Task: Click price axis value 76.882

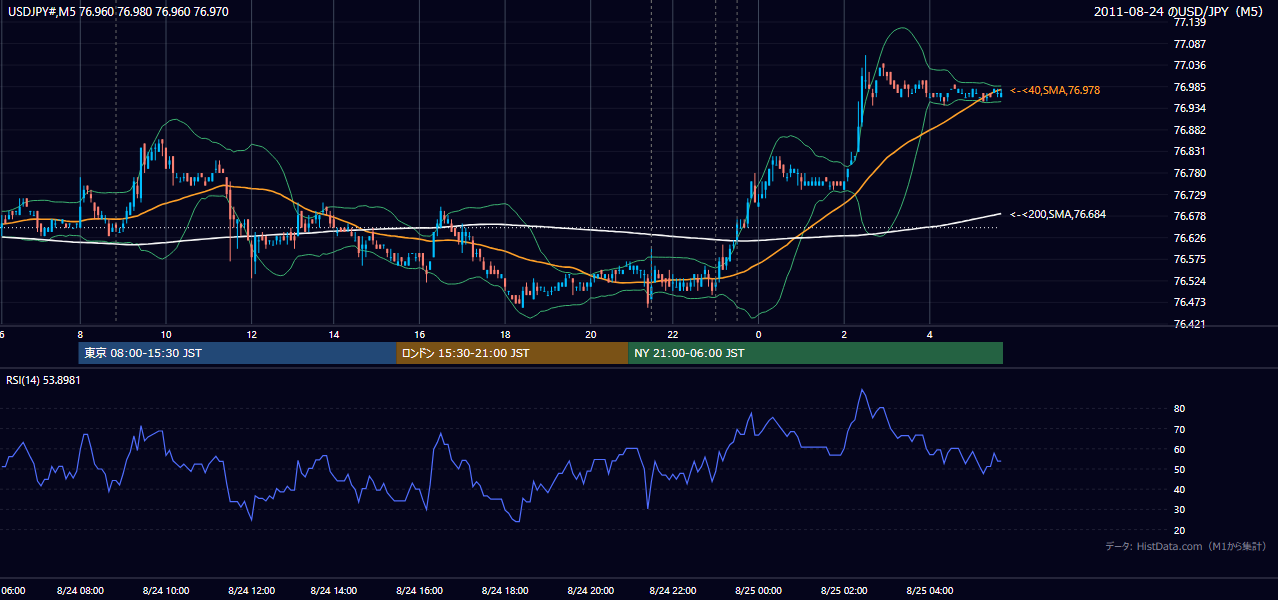Action: pyautogui.click(x=1189, y=130)
